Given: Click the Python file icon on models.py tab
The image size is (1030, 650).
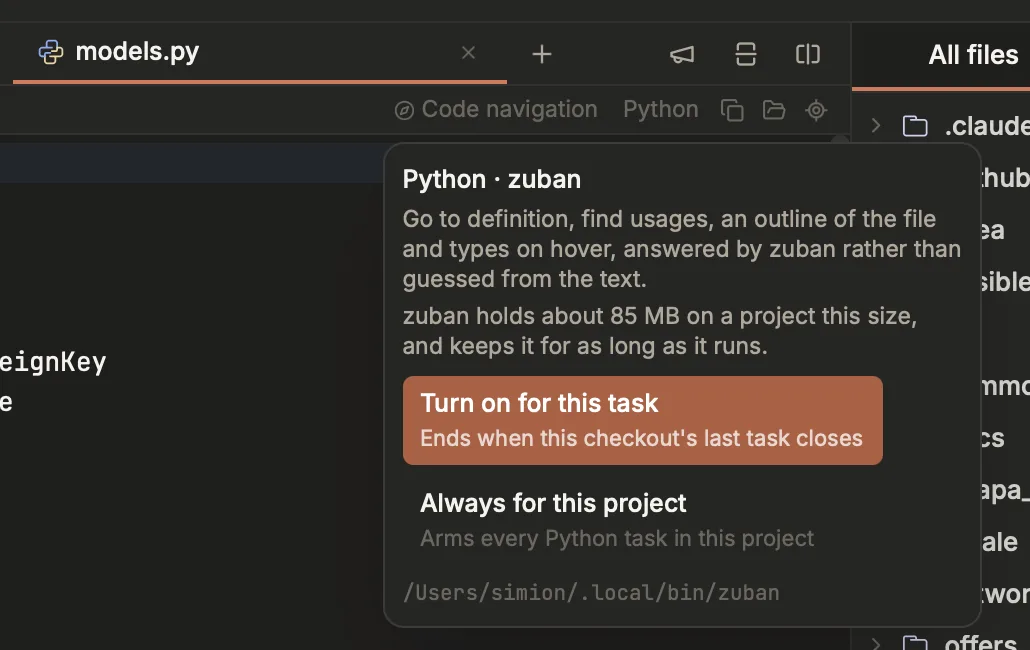Looking at the screenshot, I should pos(51,53).
